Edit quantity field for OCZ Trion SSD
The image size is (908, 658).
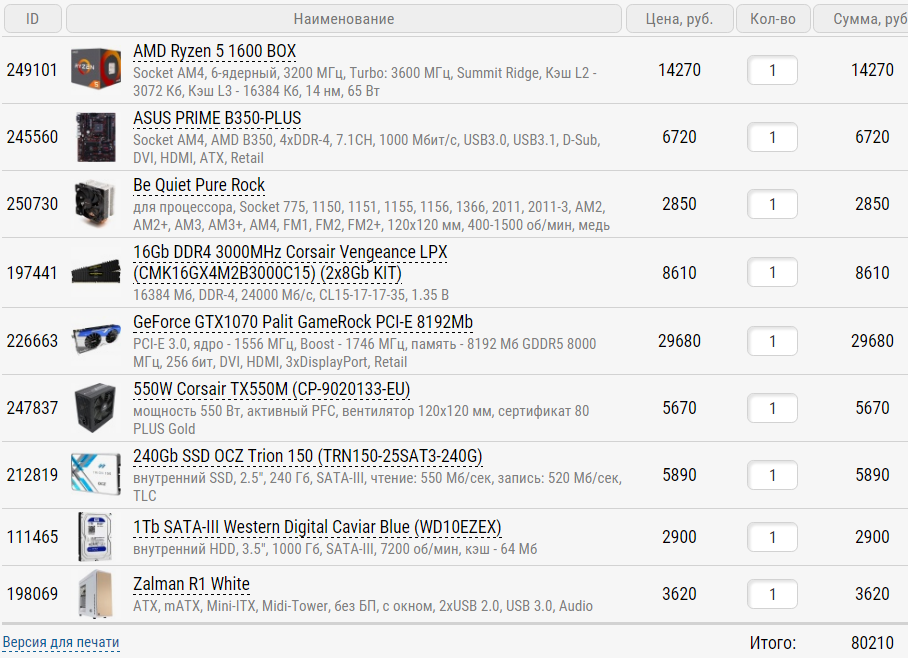772,476
